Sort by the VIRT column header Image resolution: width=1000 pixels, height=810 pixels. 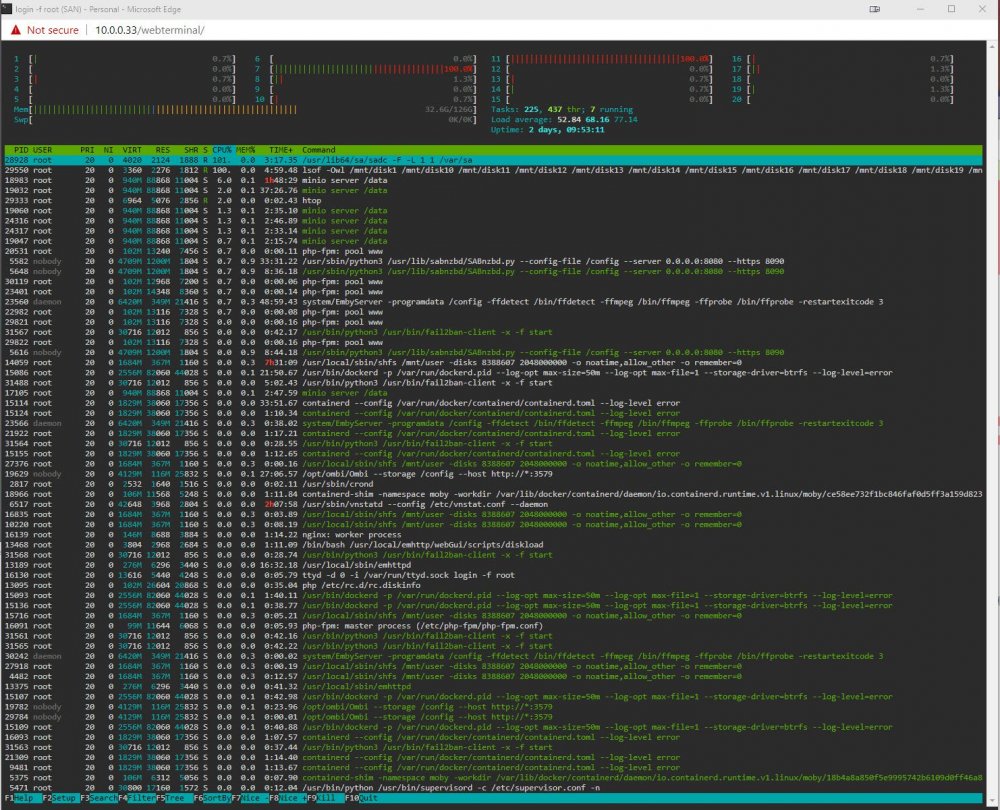tap(132, 150)
